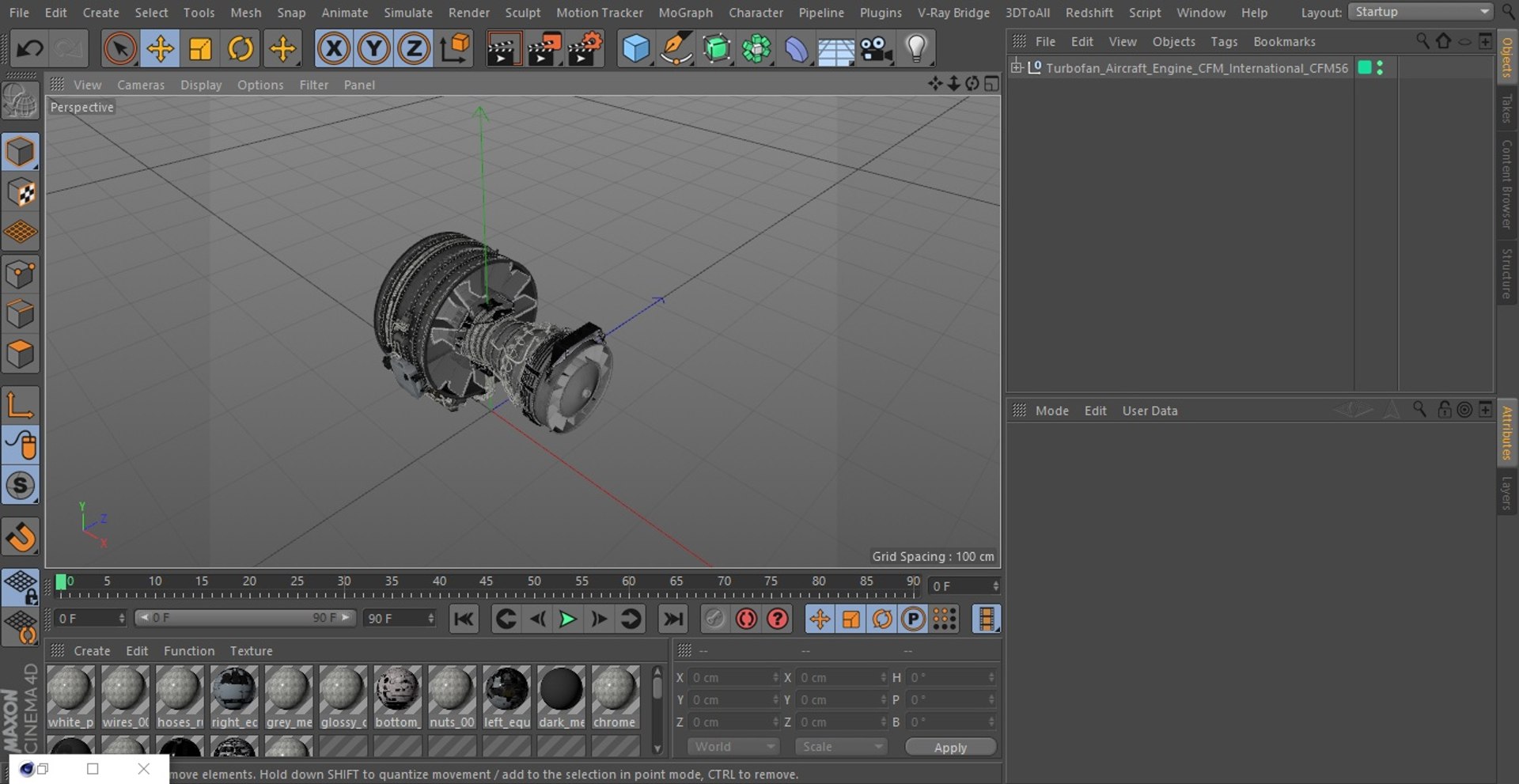
Task: Switch to Polygons mode
Action: (21, 354)
